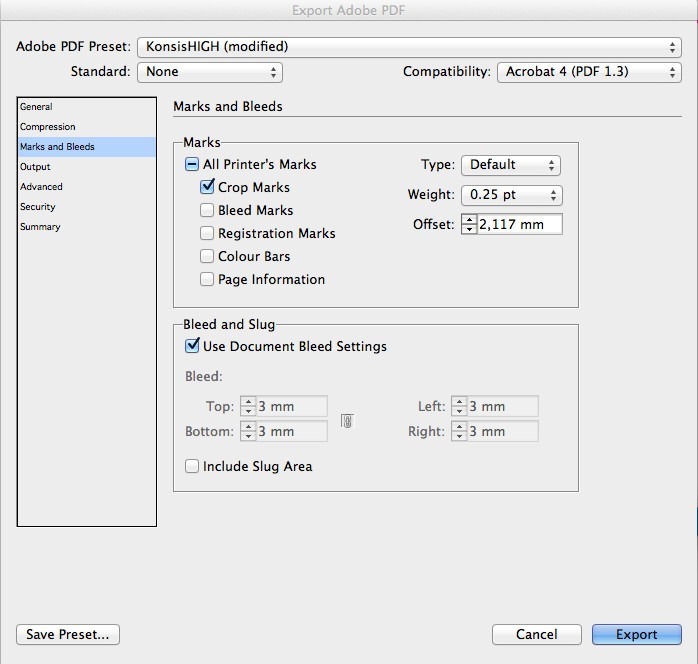View the Summary section

87,227
